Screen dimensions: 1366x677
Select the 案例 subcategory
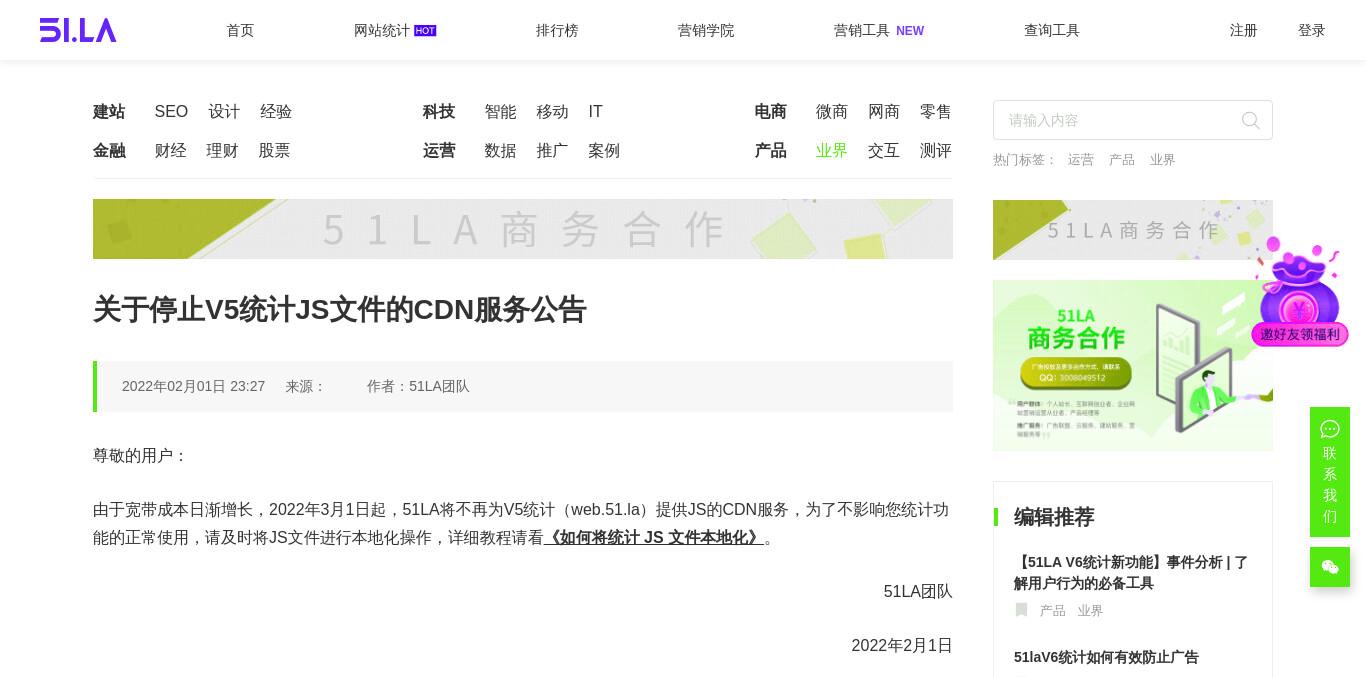click(x=605, y=151)
